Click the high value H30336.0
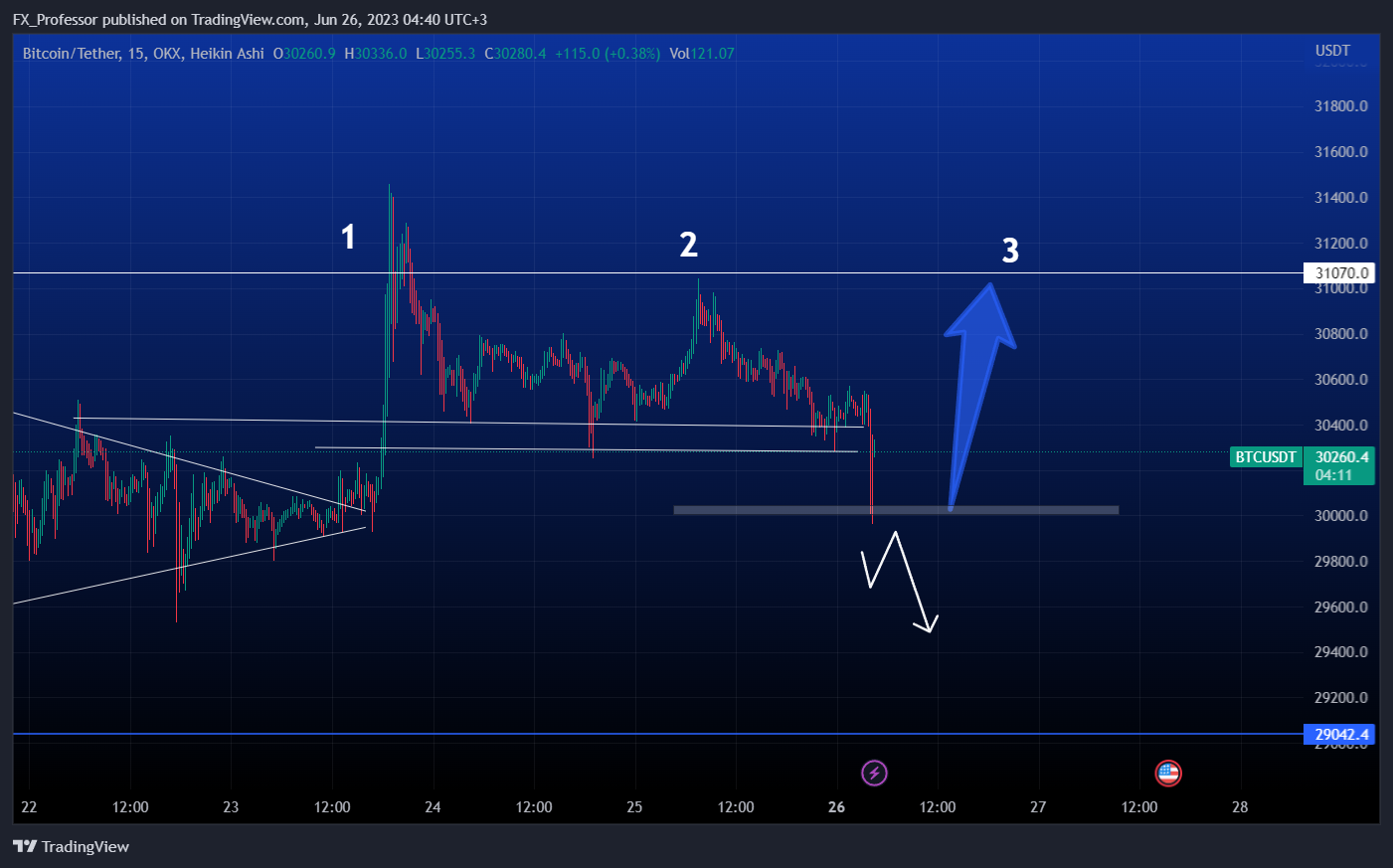Viewport: 1393px width, 868px height. 375,54
